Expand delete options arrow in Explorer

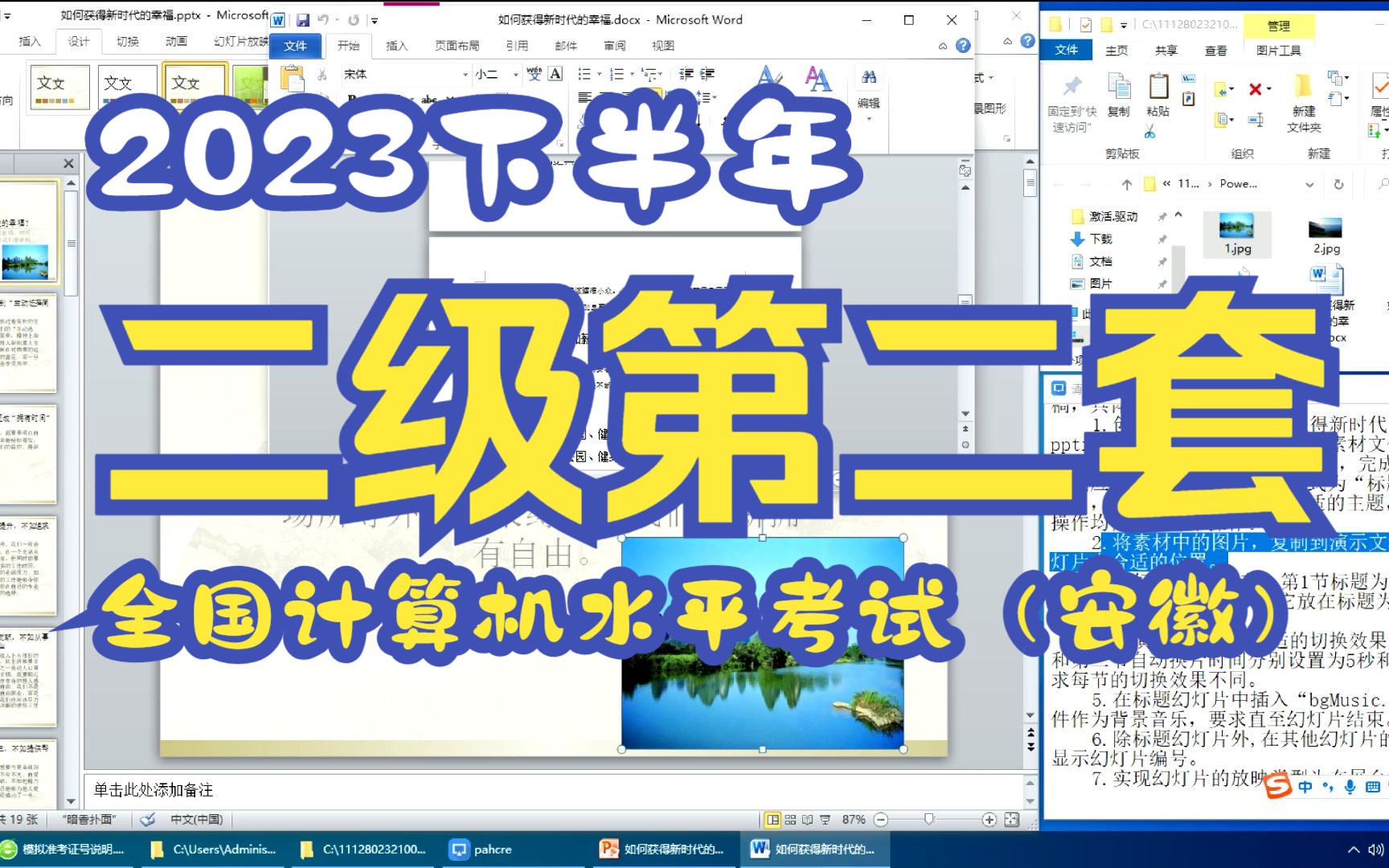1269,89
